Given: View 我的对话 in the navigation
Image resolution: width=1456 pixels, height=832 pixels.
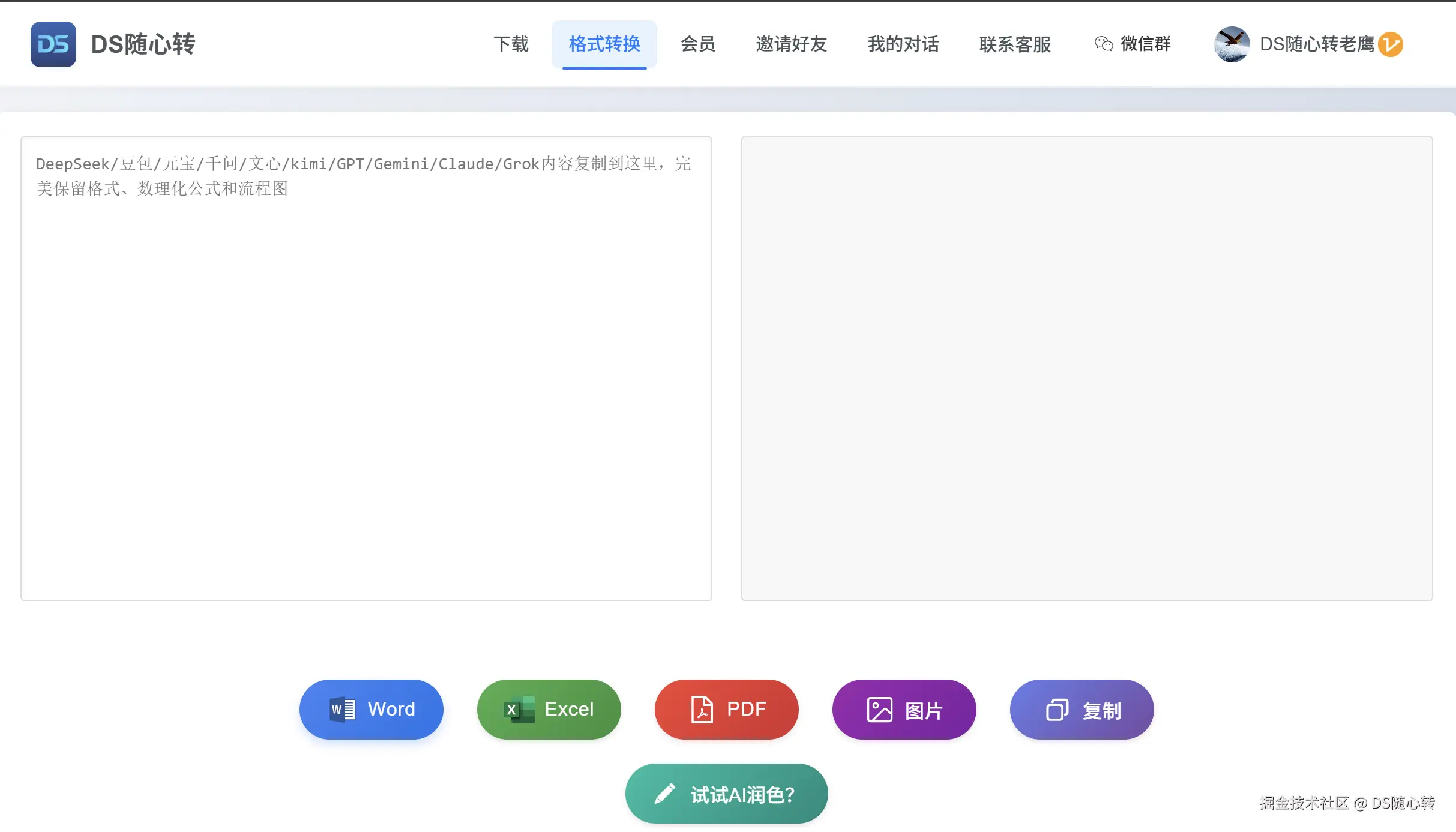Looking at the screenshot, I should click(903, 44).
